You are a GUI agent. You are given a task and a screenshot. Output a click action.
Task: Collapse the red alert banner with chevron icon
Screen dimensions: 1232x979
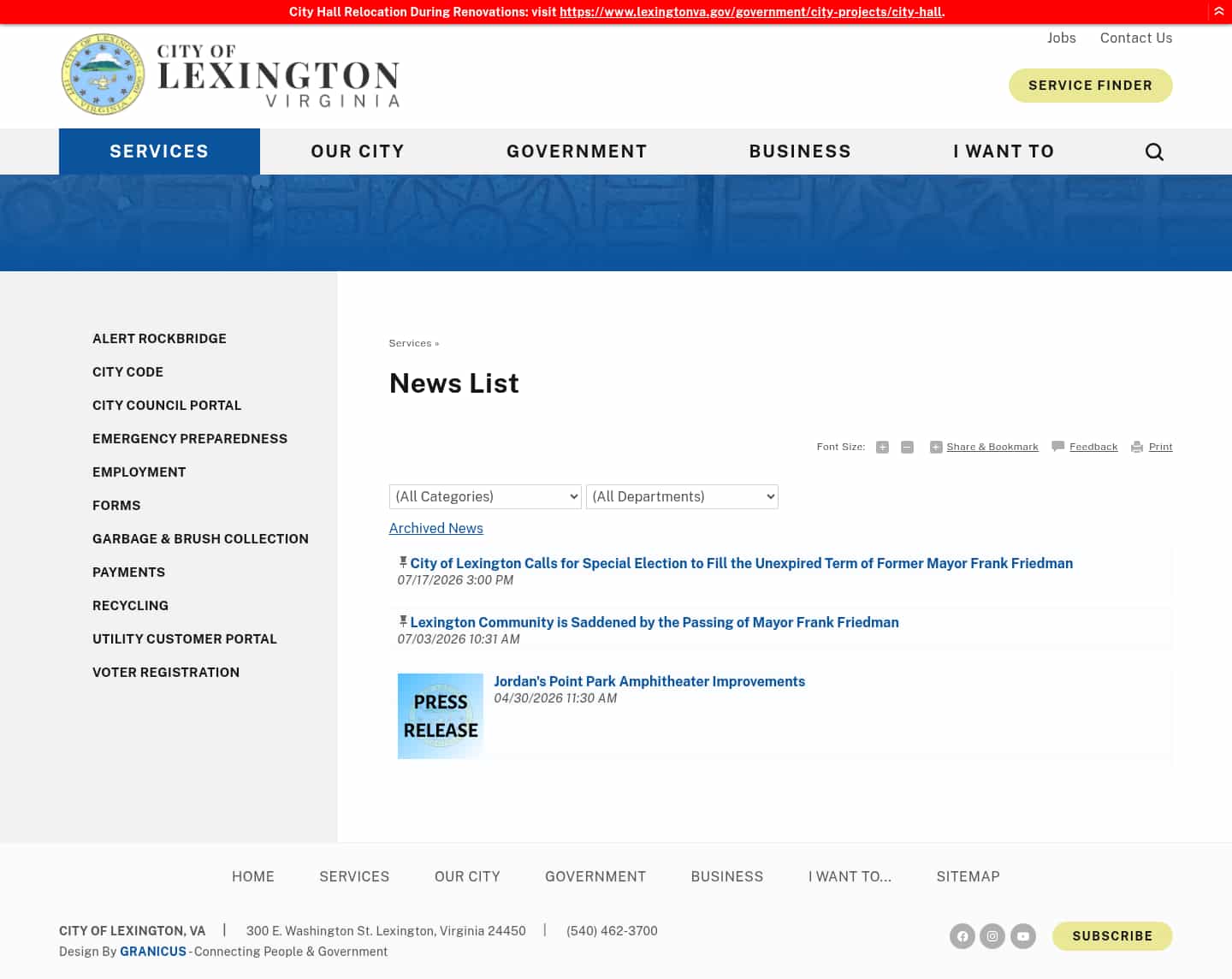point(1219,11)
